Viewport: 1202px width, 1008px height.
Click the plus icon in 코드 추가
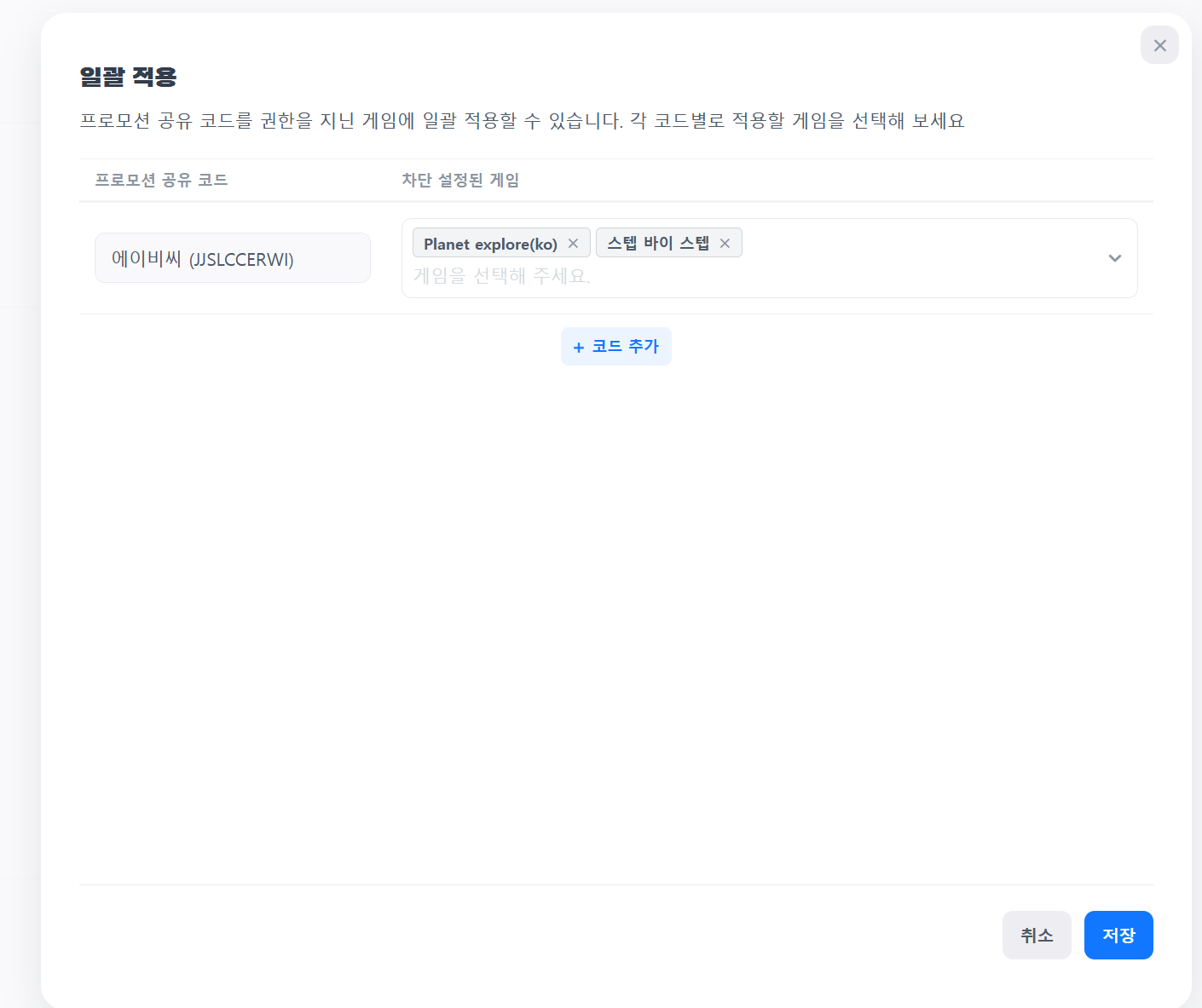click(x=579, y=348)
